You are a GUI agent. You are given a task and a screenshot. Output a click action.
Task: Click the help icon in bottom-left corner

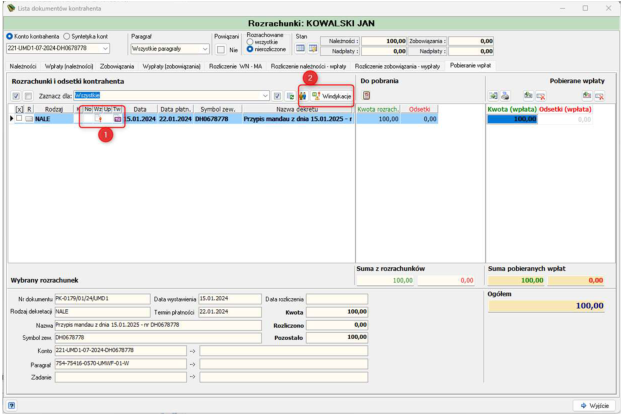12,405
